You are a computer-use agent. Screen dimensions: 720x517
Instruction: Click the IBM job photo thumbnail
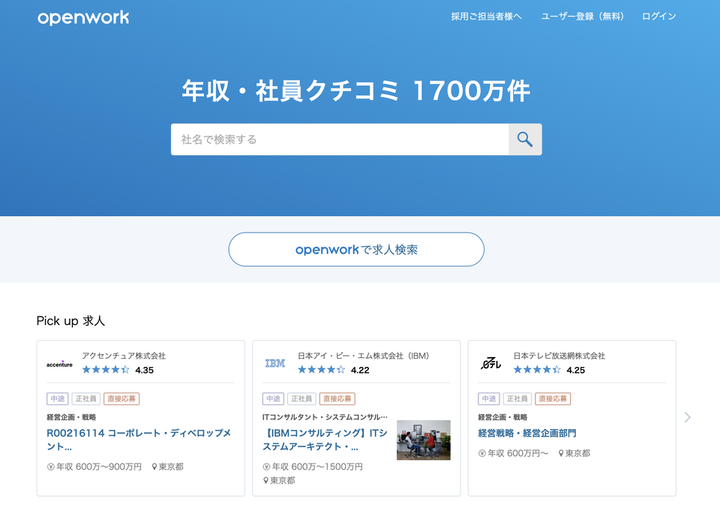423,440
